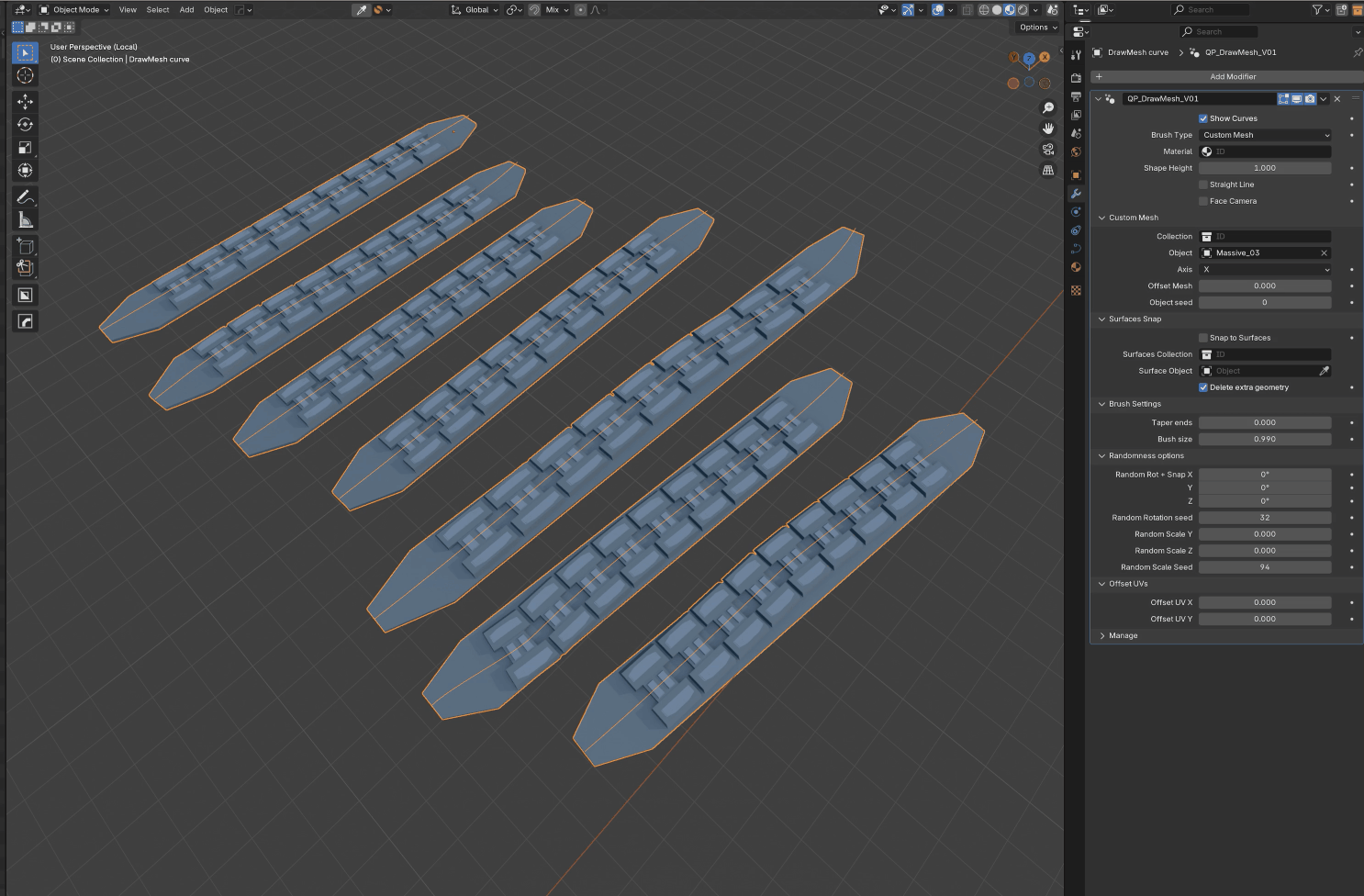
Task: Click the Surface Object eyedropper
Action: 1324,371
